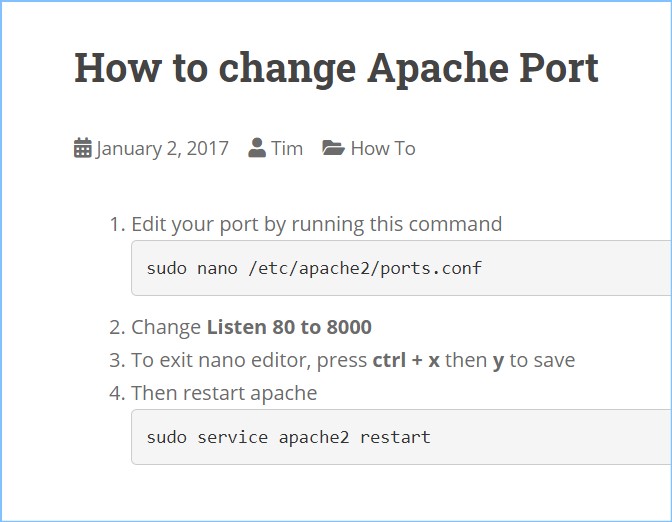Click the bold "y" key text
The image size is (672, 522).
[498, 360]
